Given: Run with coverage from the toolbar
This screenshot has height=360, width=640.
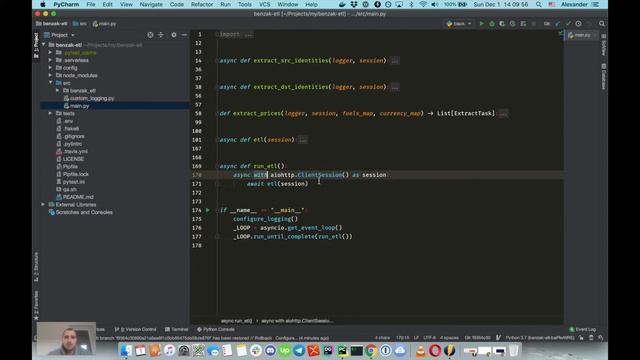Looking at the screenshot, I should coord(502,24).
